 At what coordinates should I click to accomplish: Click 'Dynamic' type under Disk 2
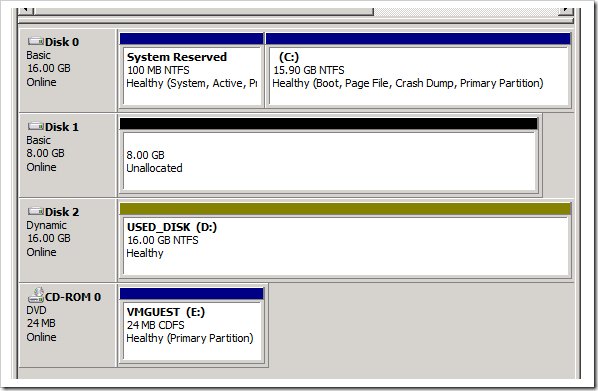pyautogui.click(x=46, y=226)
